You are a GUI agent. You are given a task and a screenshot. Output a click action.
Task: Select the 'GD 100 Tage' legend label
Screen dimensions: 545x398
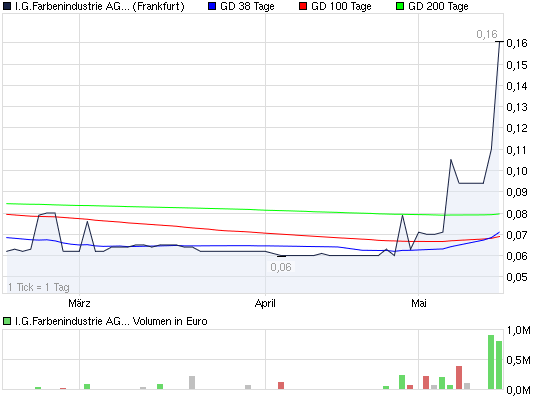point(341,6)
